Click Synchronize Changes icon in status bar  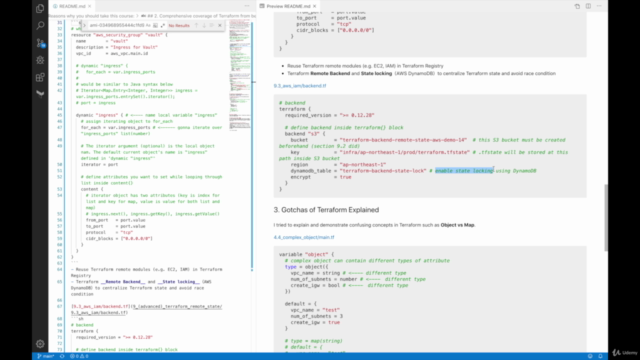[x=62, y=356]
